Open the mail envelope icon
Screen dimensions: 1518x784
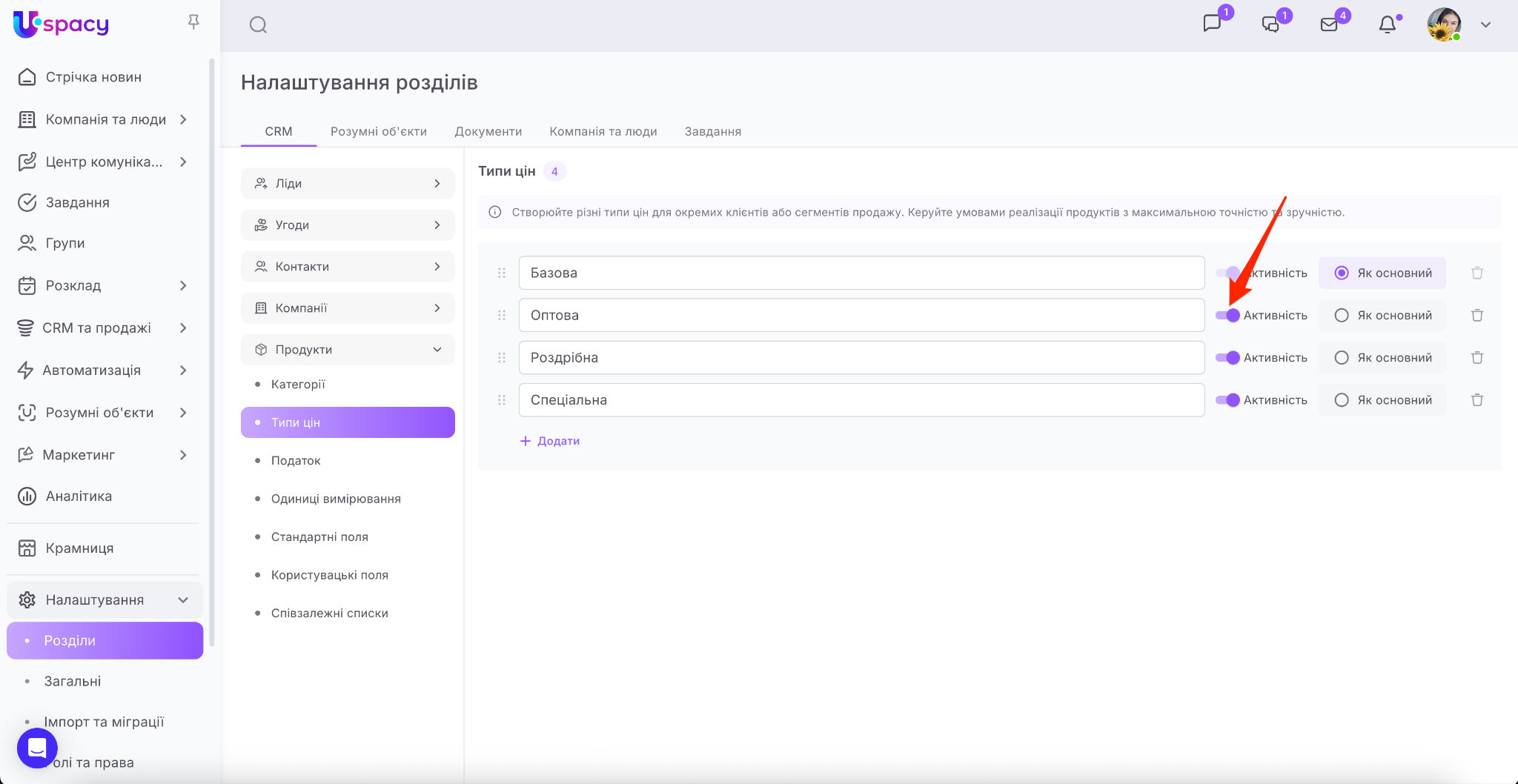(x=1329, y=24)
